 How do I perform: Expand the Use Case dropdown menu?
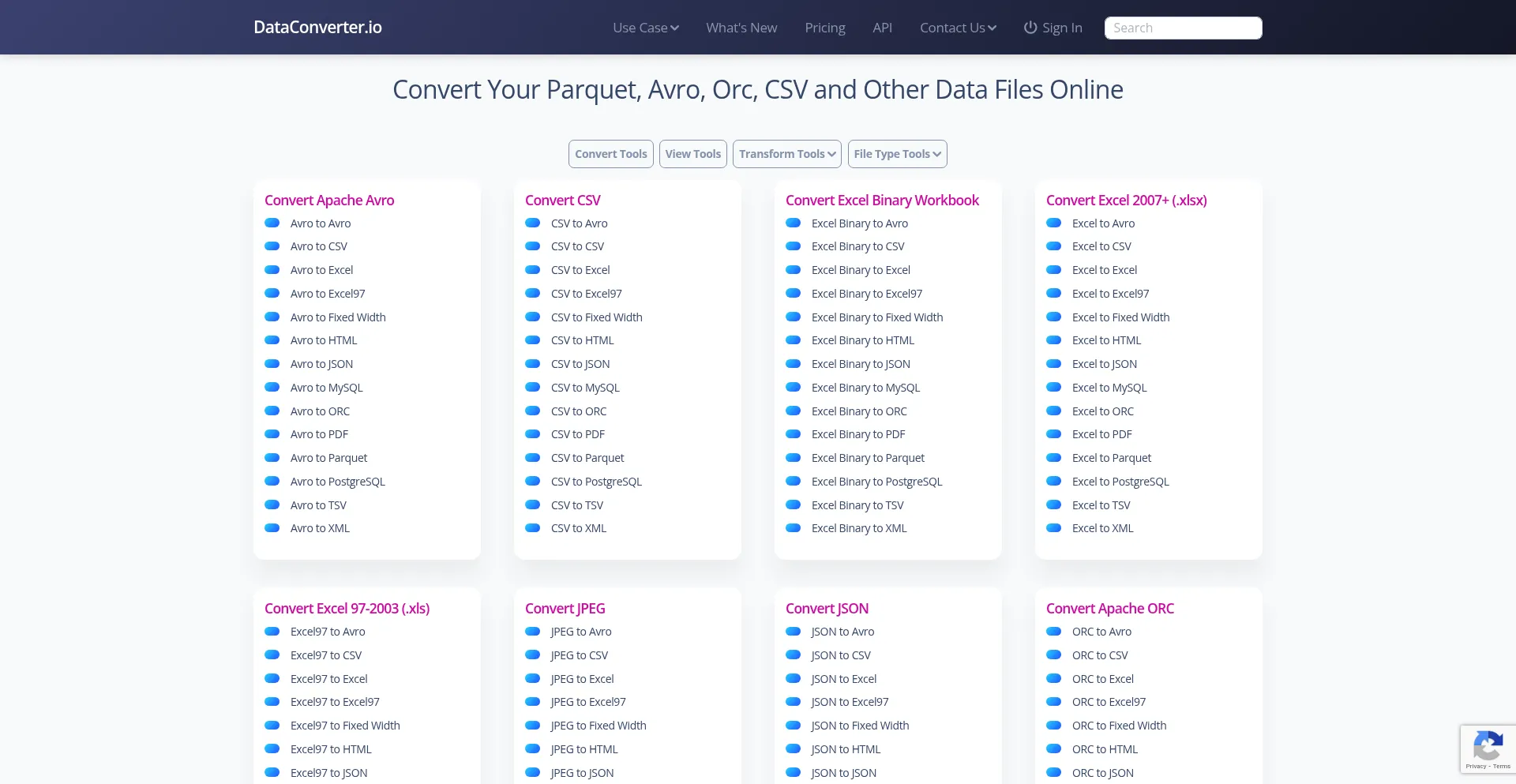645,28
